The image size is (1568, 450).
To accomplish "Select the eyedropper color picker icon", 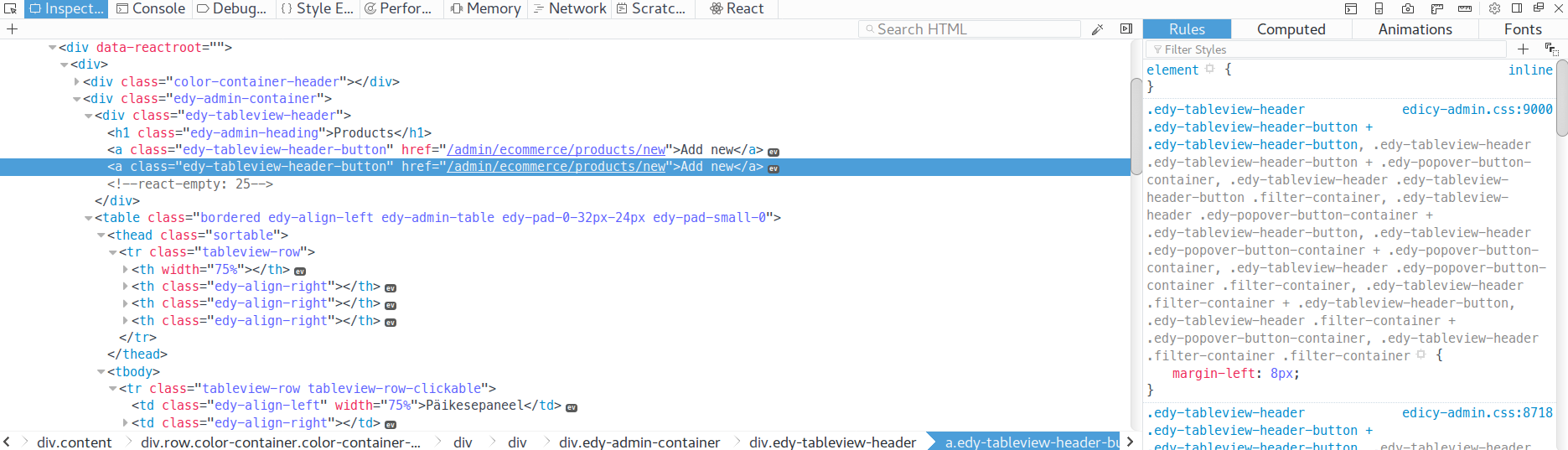I will [1098, 29].
